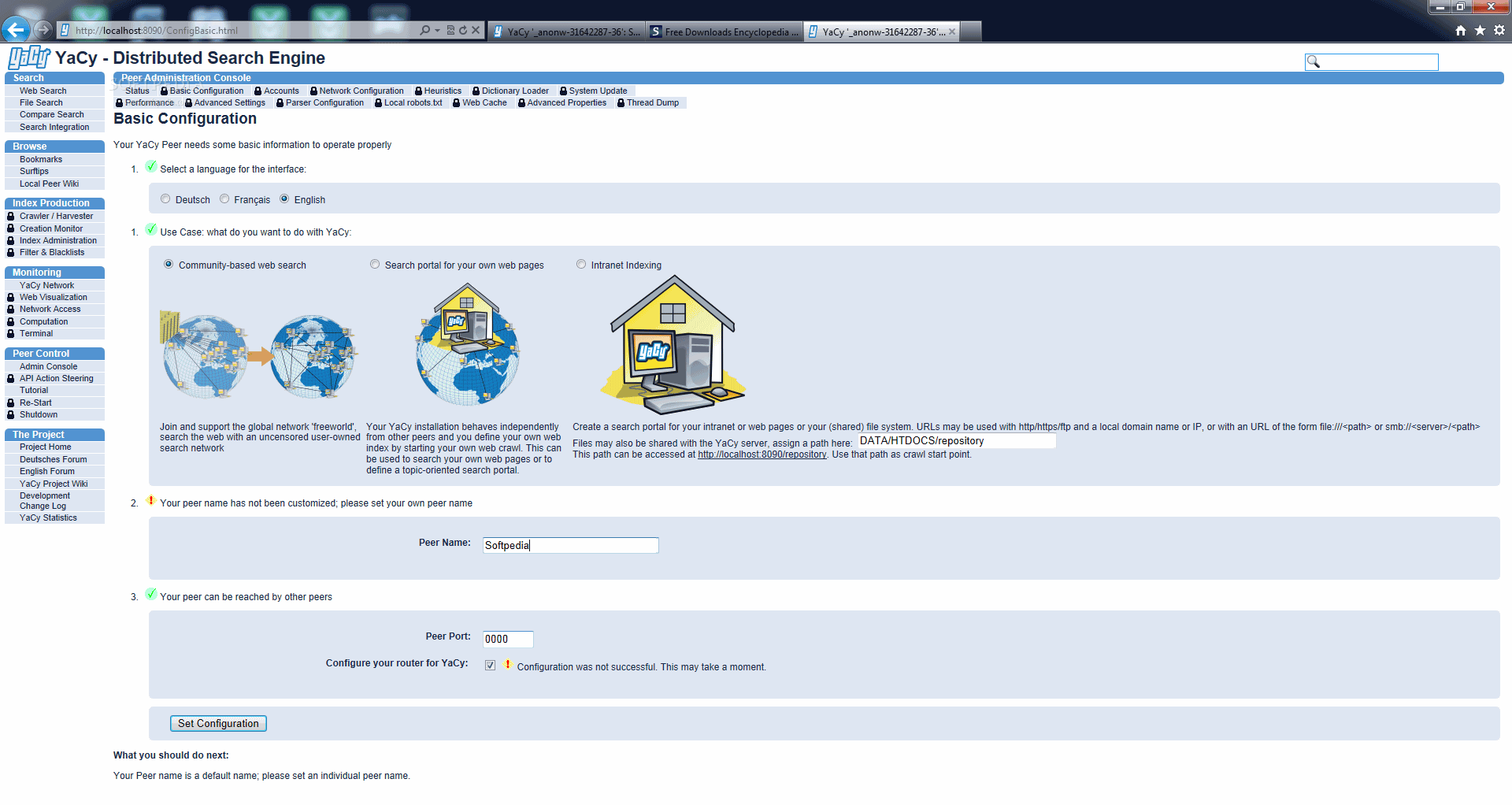Select Français language radio button
This screenshot has height=805, width=1512.
pos(224,198)
